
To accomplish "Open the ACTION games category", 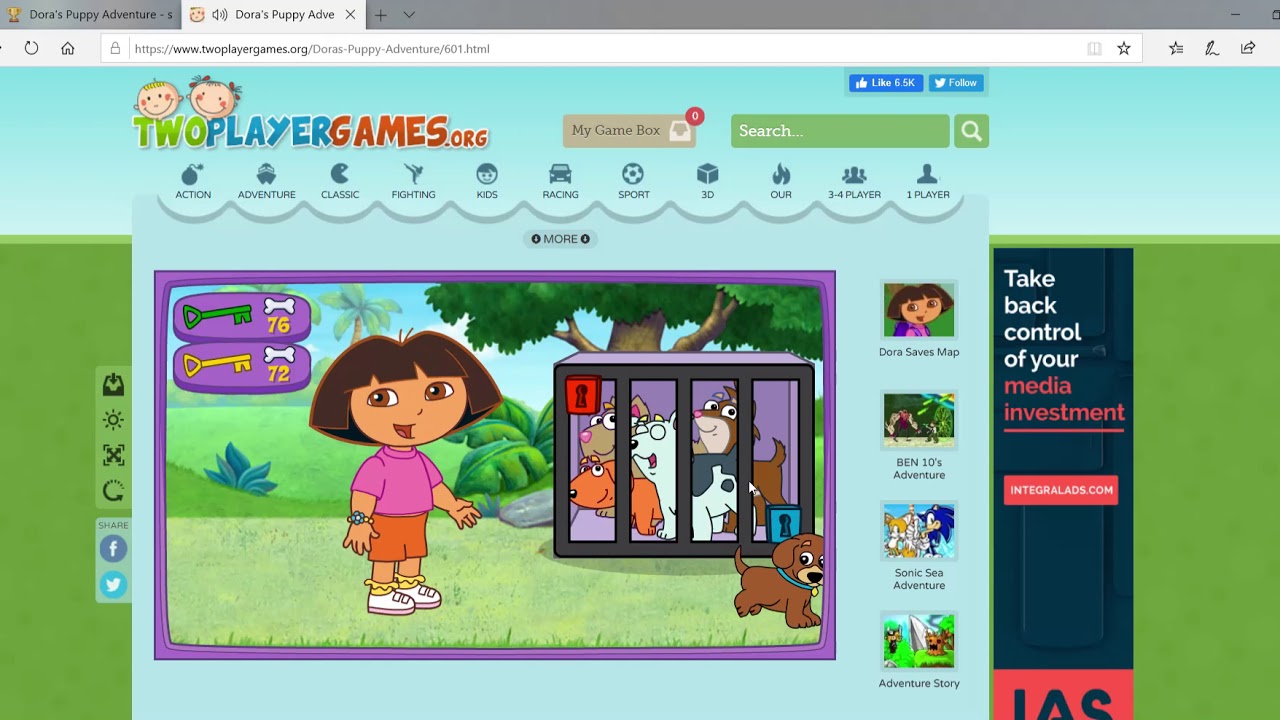I will [193, 181].
